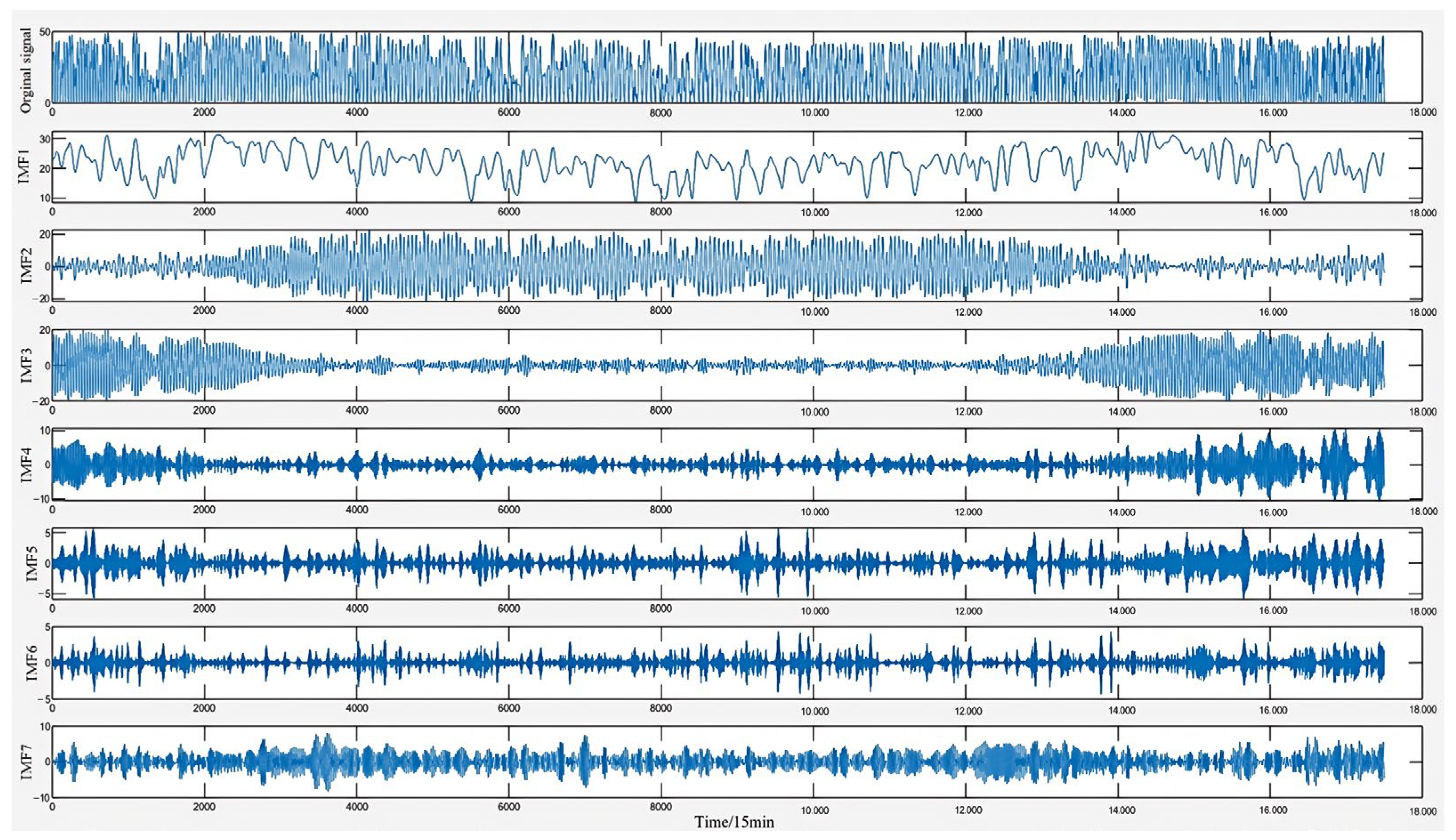Click the 16.000 tick label under the IMF3 plot

1273,411
